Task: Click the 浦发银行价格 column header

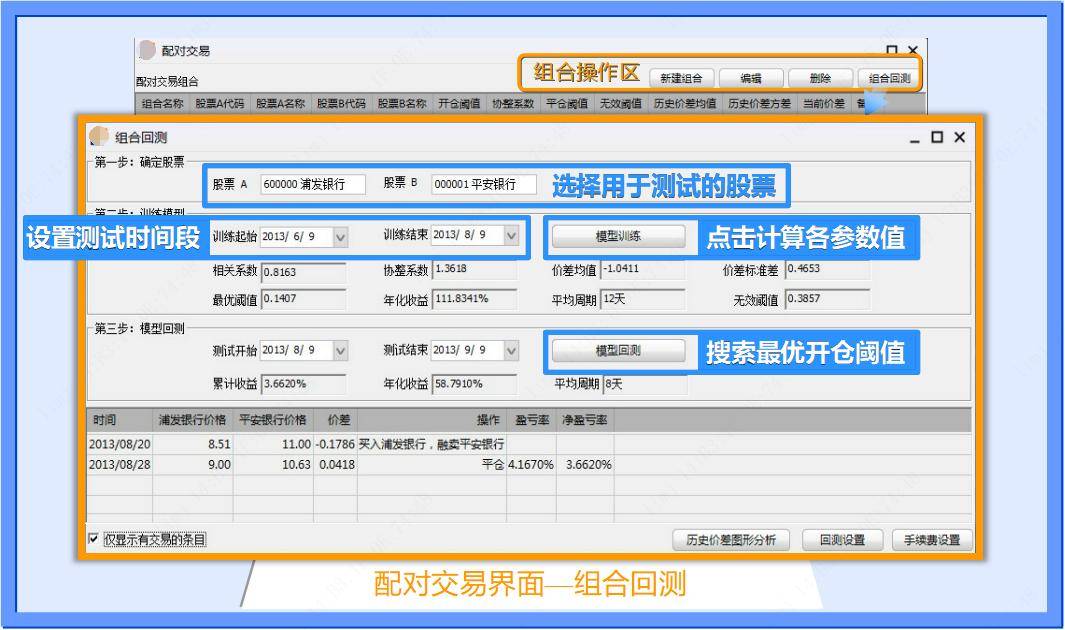Action: (x=192, y=420)
